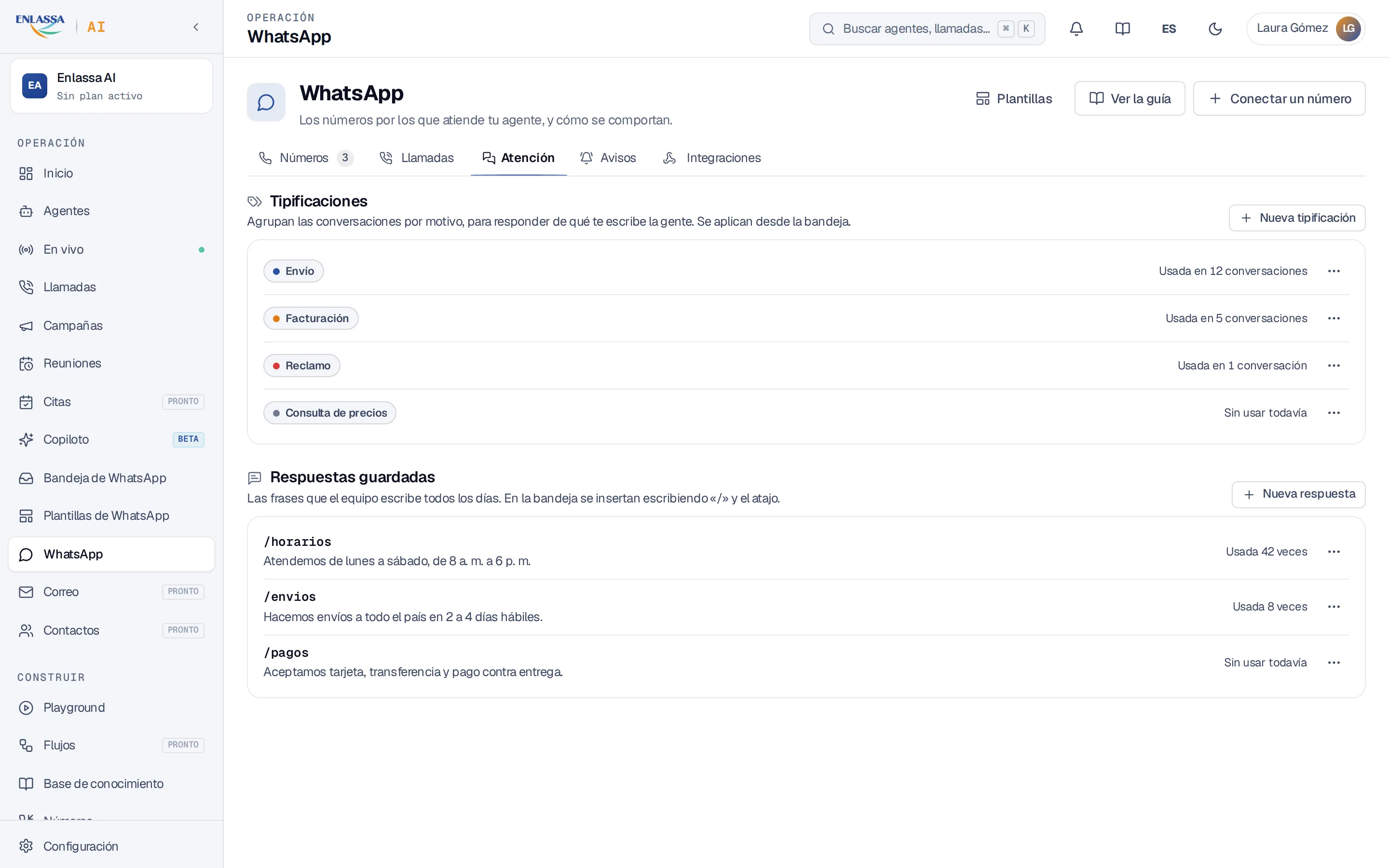The image size is (1389, 868).
Task: Switch to the Avisos tab
Action: coord(608,158)
